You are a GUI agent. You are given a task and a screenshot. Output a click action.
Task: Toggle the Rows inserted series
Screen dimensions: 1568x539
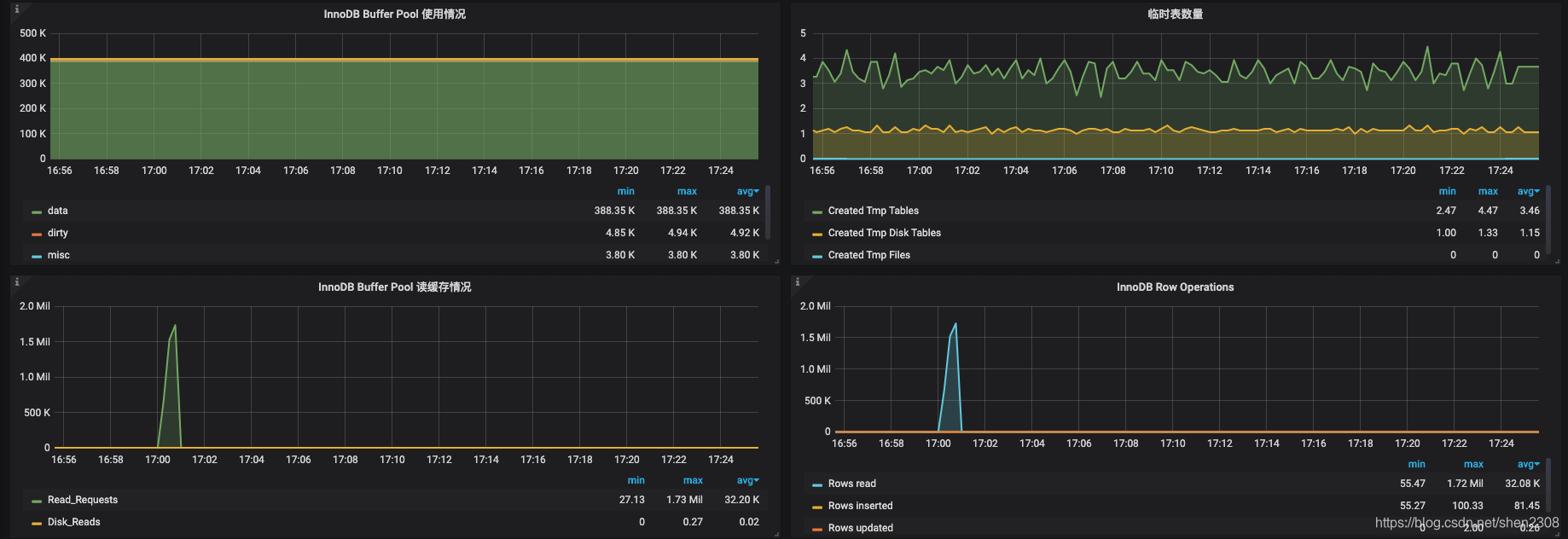click(860, 506)
